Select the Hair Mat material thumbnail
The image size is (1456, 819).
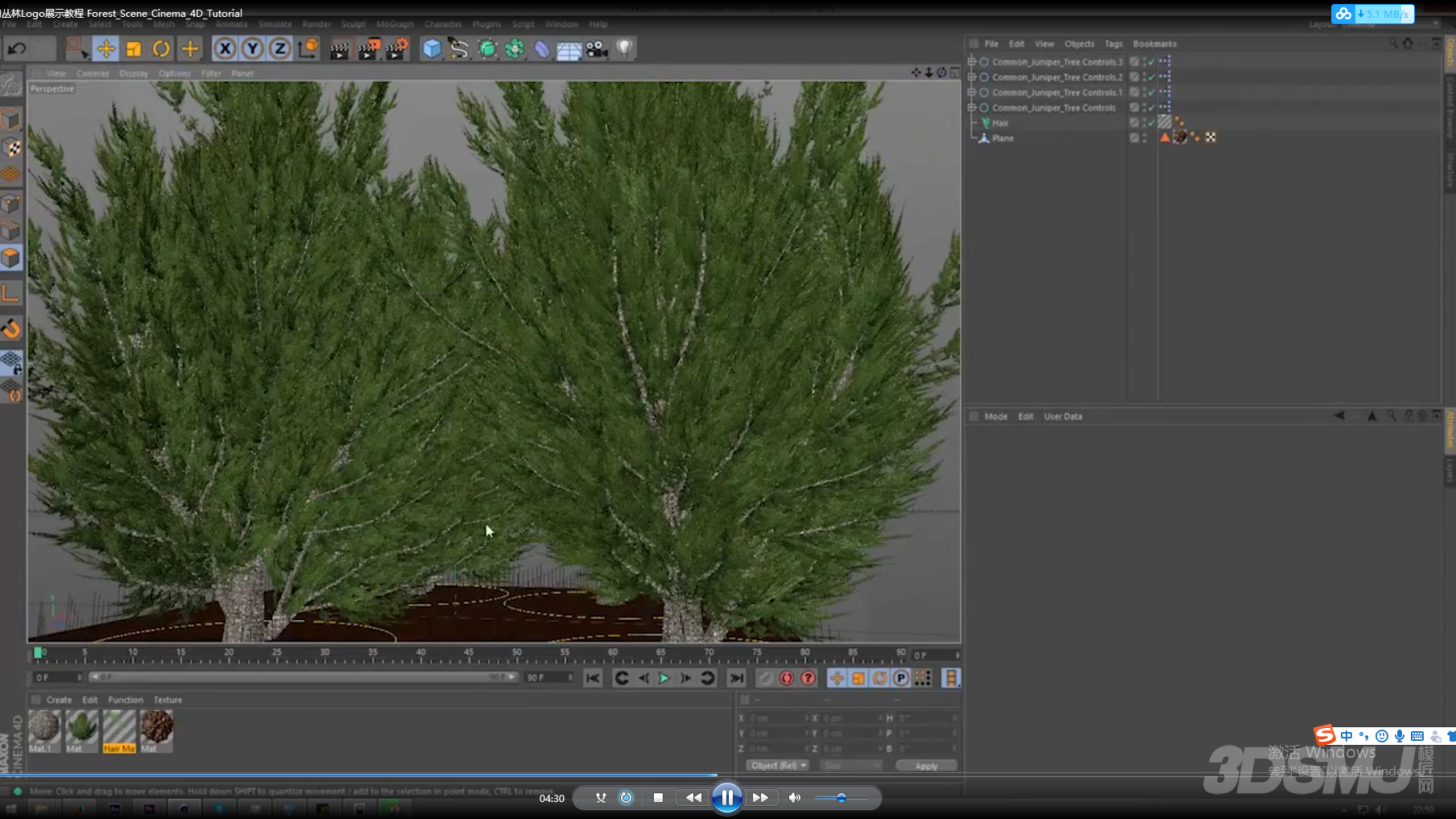pos(119,730)
